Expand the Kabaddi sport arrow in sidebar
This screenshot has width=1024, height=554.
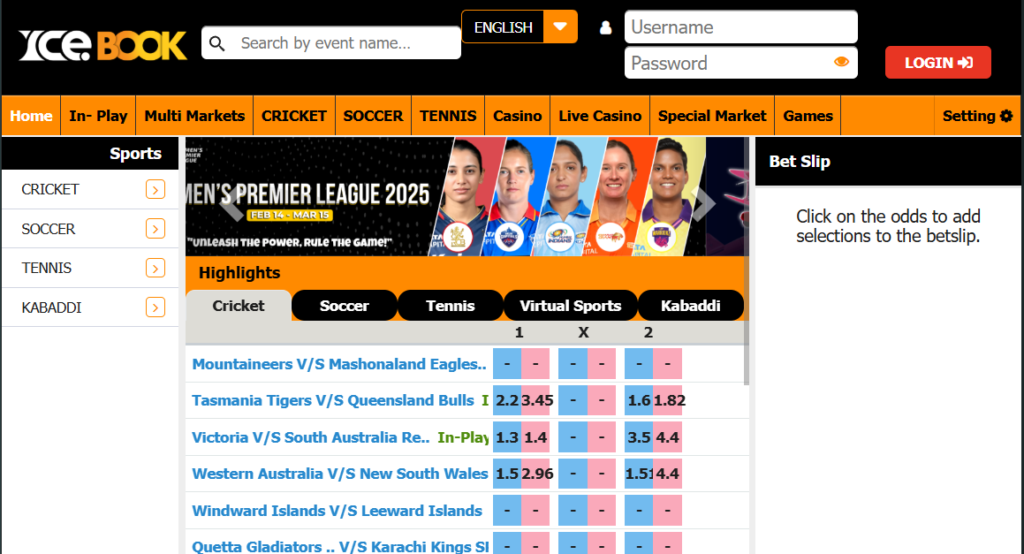(155, 308)
